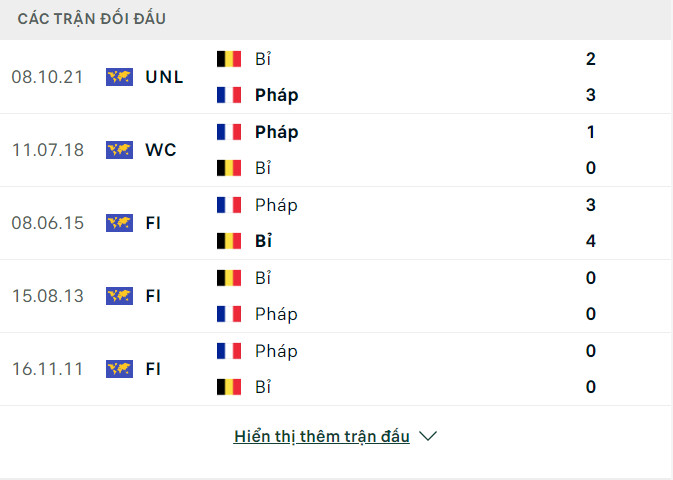Open the UNL competition label
The image size is (673, 480).
[x=164, y=77]
